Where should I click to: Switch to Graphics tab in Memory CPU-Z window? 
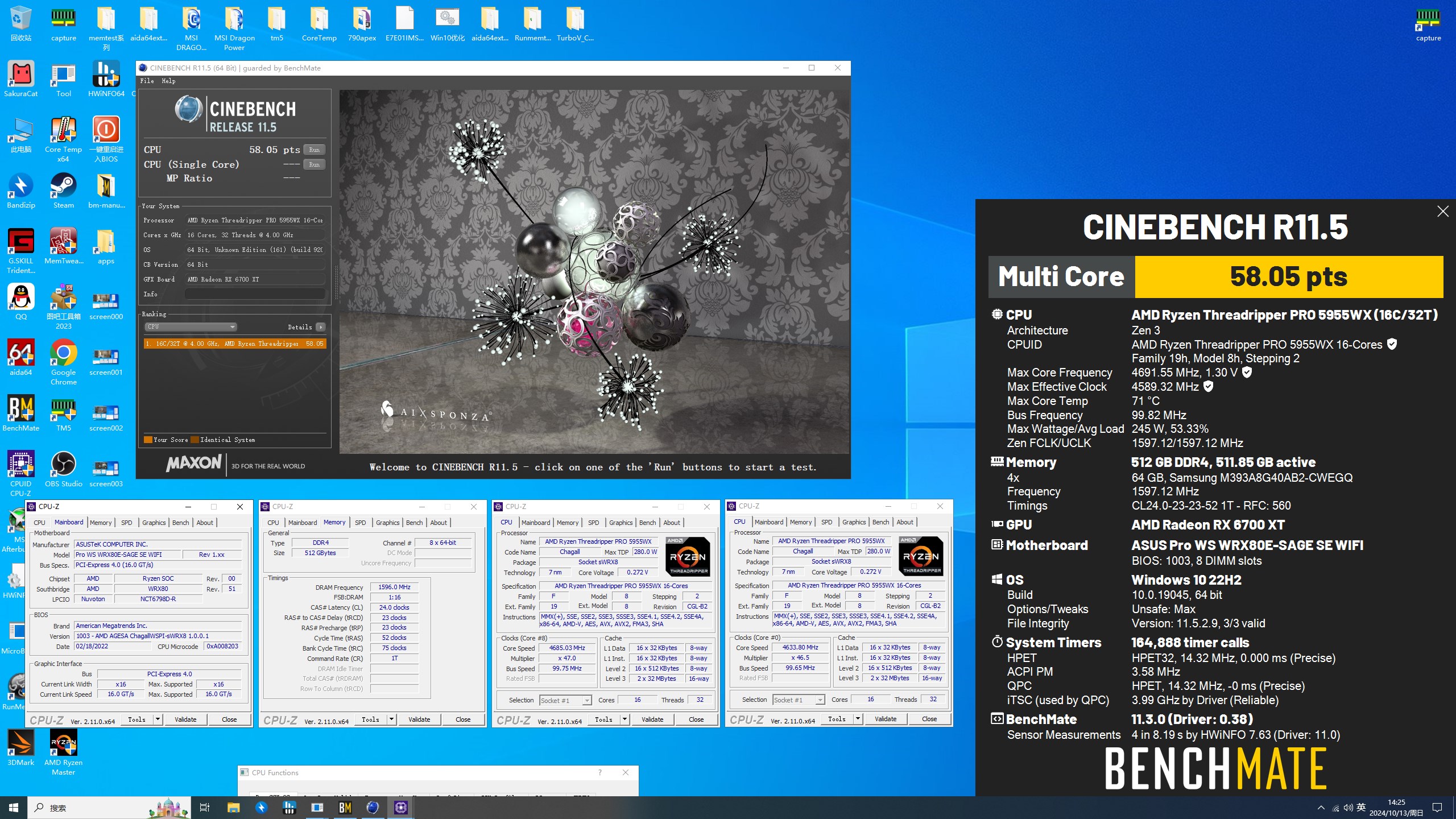387,523
